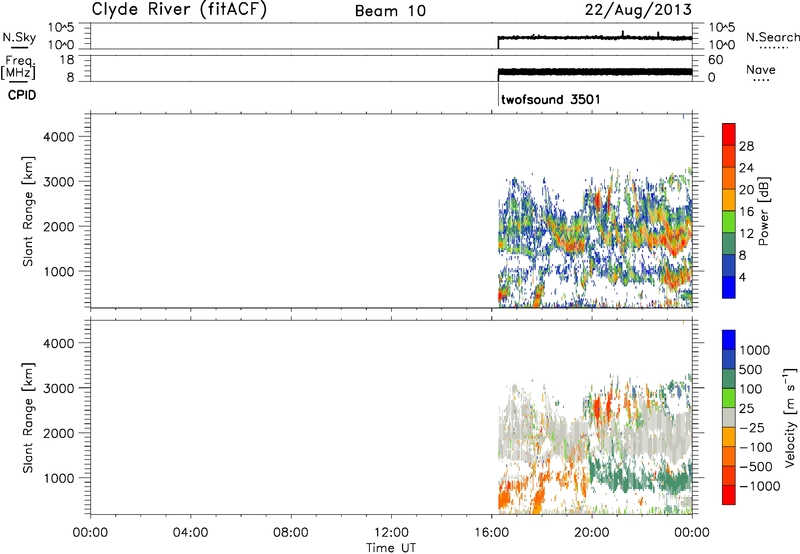800x554 pixels.
Task: Click the left '10^5' noise axis tick
Action: [x=61, y=27]
